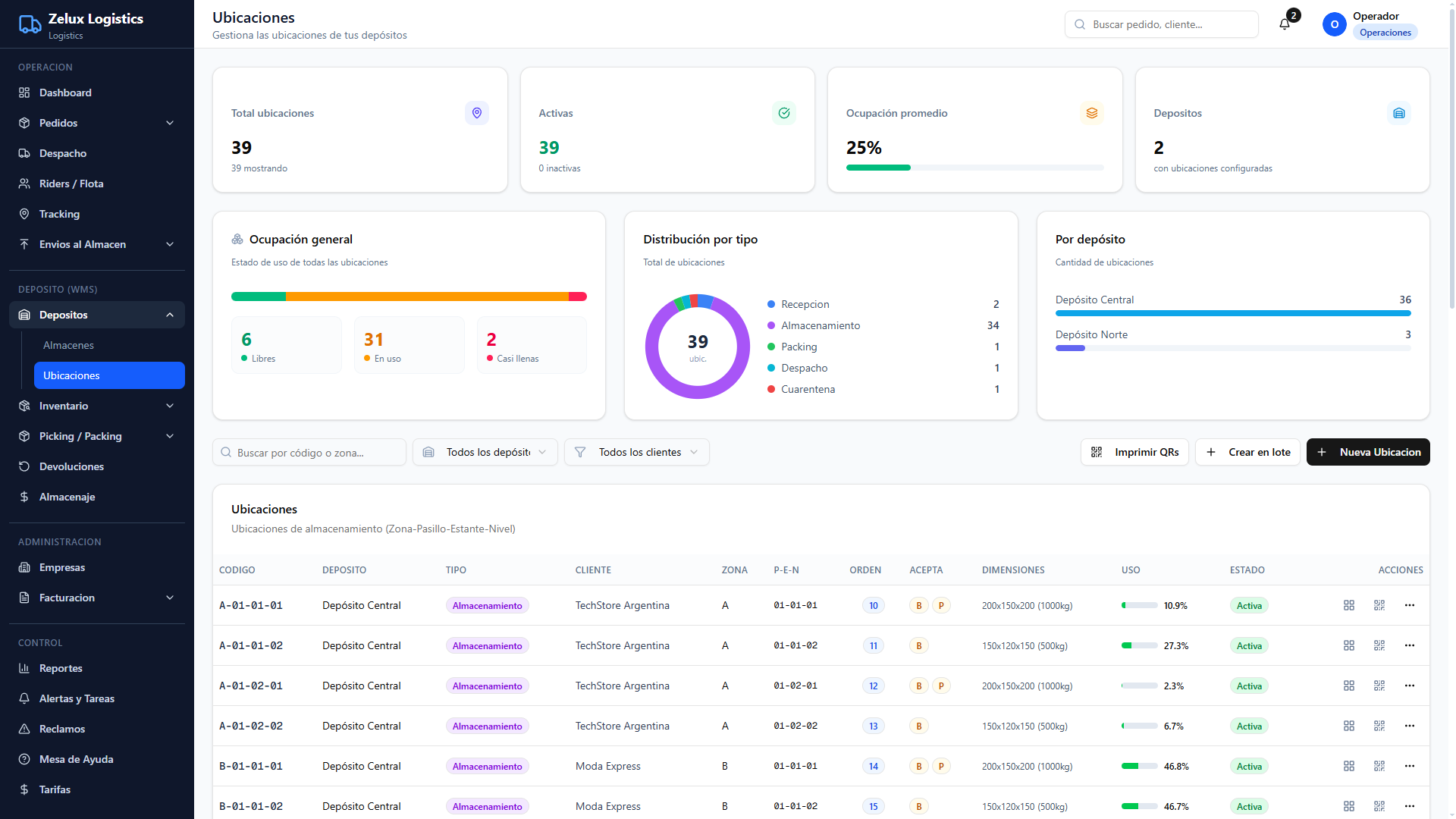Expand Envios al Almacen submenu
1456x819 pixels.
click(97, 244)
